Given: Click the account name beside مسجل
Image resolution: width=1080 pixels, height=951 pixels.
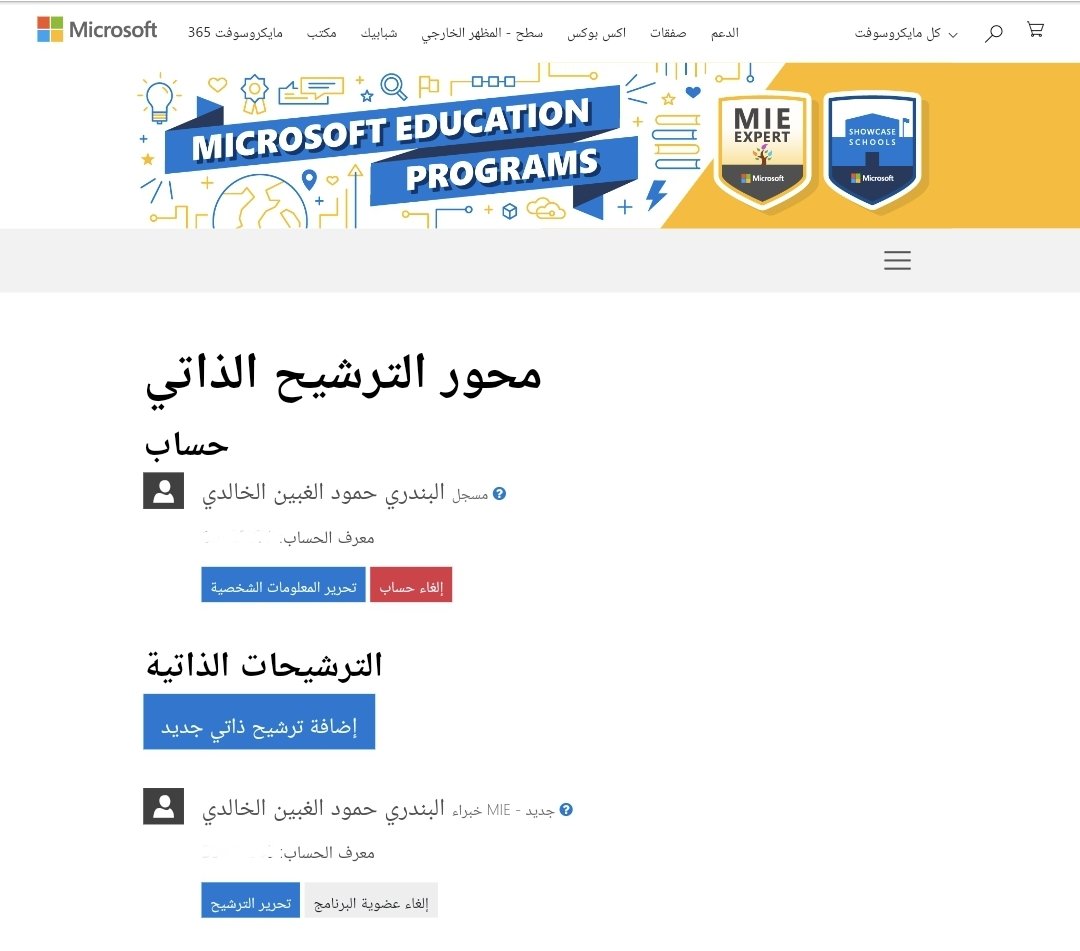Looking at the screenshot, I should click(x=323, y=493).
